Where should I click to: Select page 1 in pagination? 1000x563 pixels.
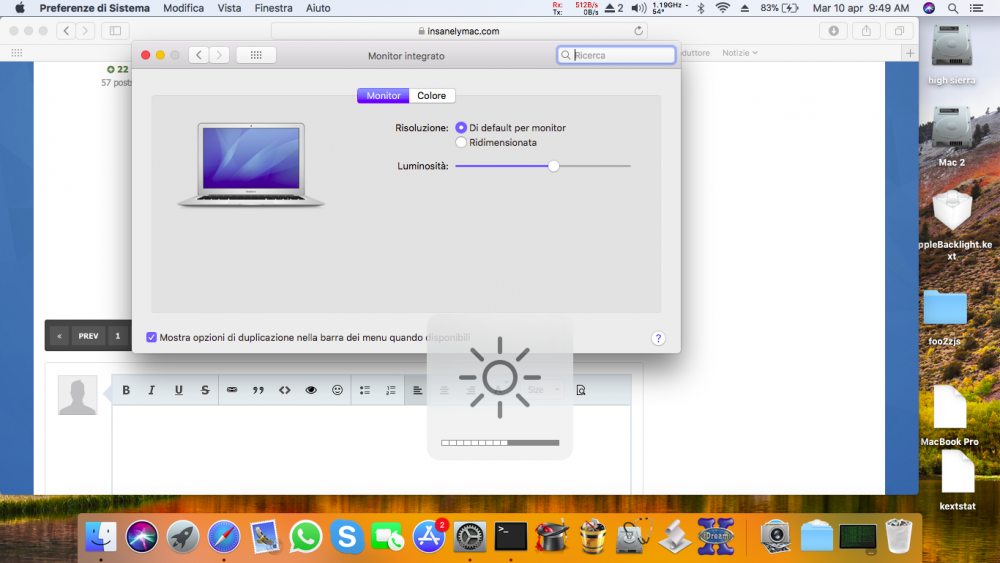click(117, 336)
